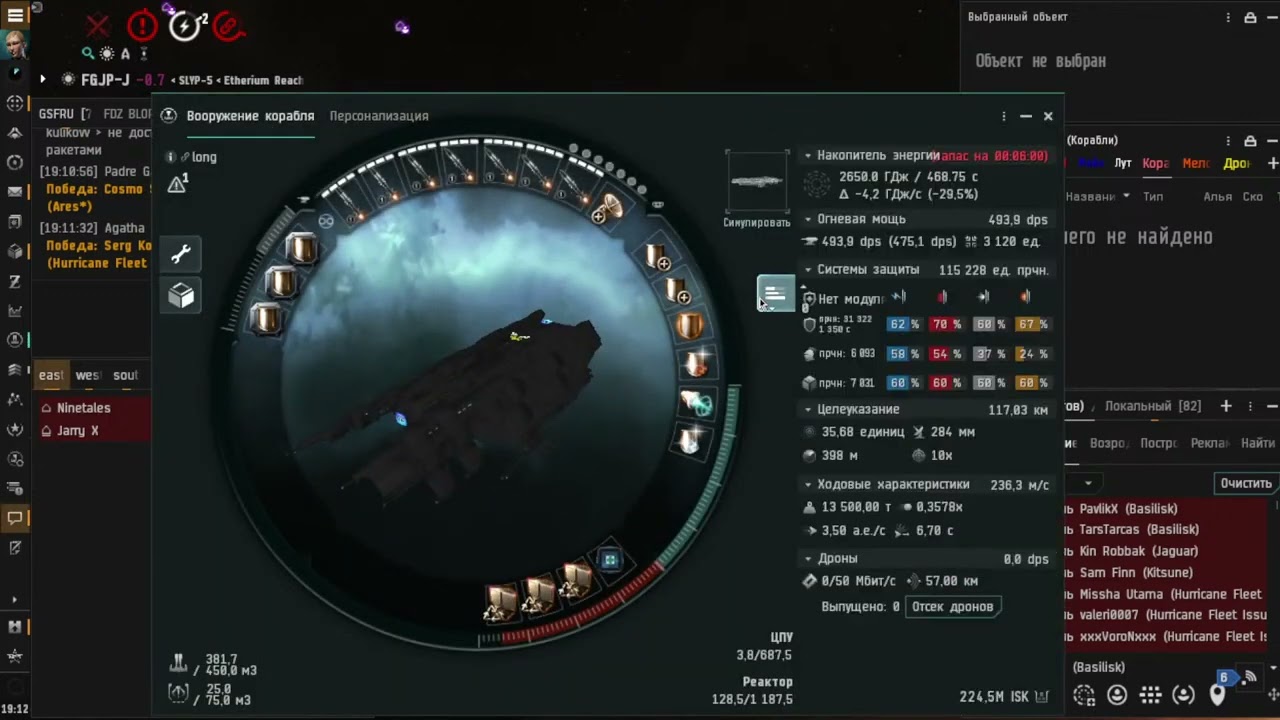Click the info icon beside fitting name long

click(x=171, y=157)
